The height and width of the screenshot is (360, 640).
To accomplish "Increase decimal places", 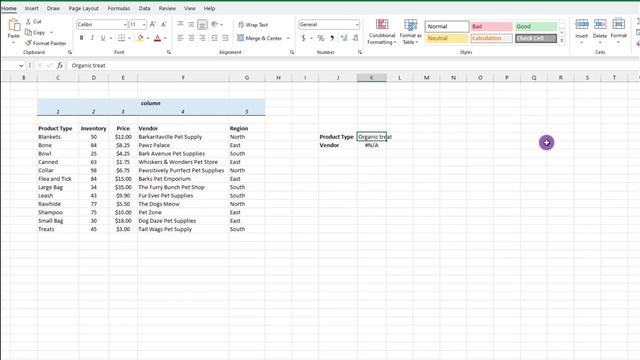I will click(x=344, y=38).
